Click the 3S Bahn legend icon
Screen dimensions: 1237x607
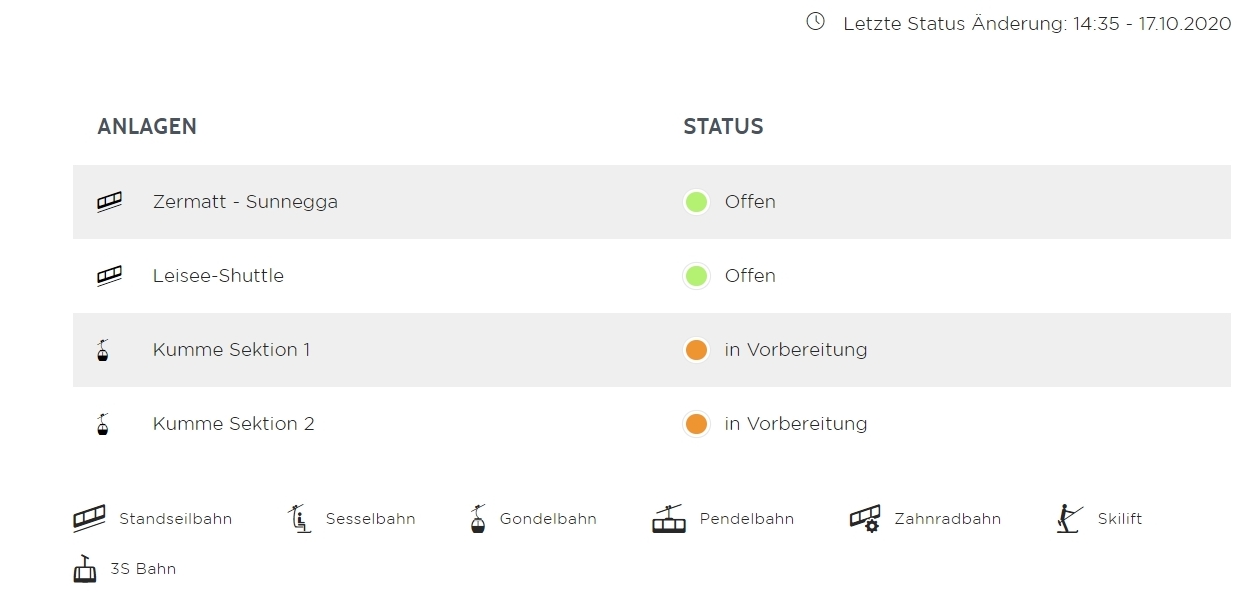(85, 569)
